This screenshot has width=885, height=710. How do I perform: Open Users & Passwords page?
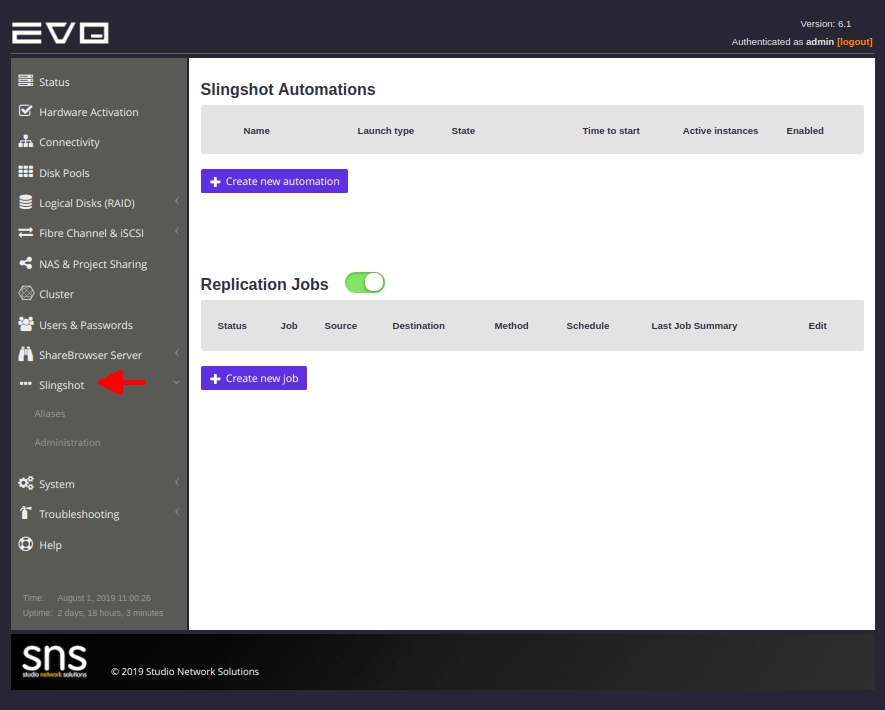[x=86, y=325]
